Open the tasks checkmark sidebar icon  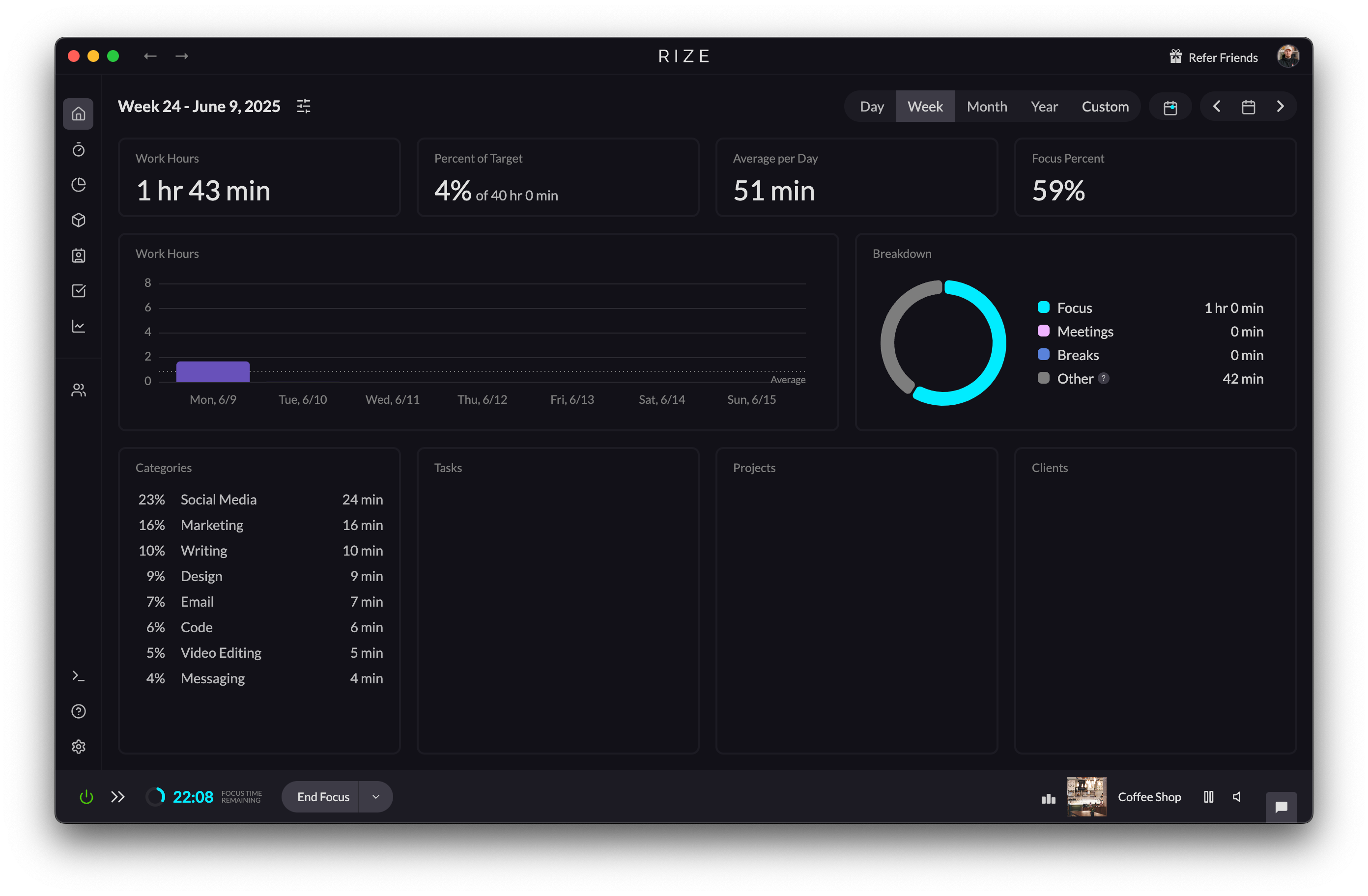(x=79, y=291)
